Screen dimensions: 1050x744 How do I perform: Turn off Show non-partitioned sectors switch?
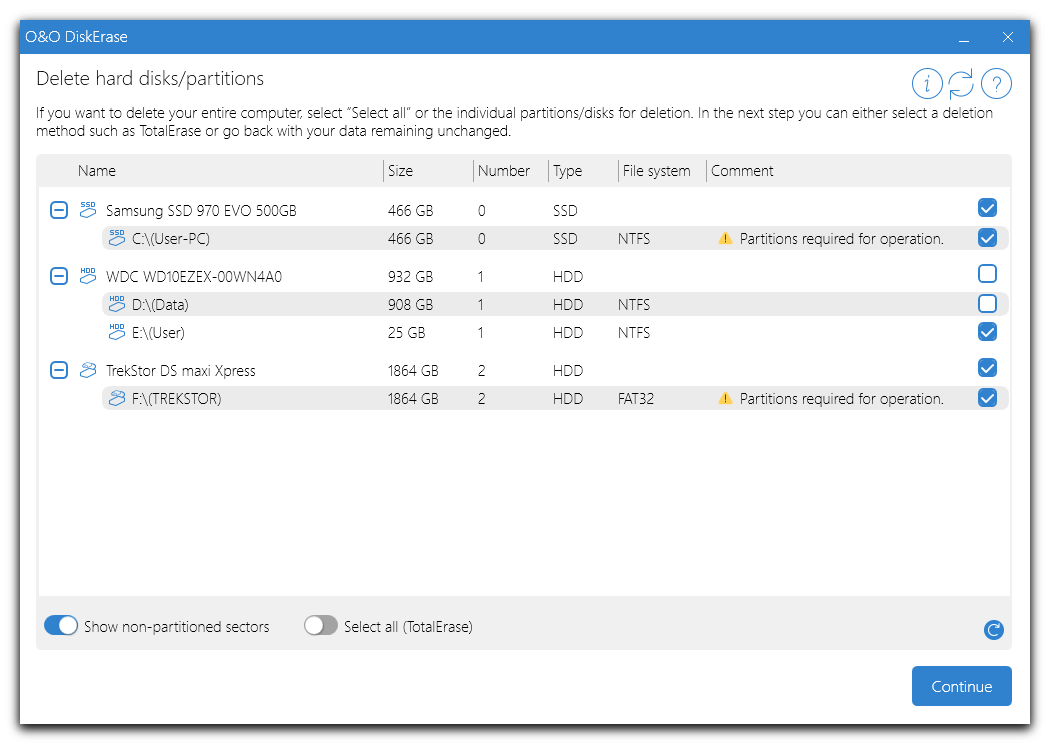click(61, 626)
